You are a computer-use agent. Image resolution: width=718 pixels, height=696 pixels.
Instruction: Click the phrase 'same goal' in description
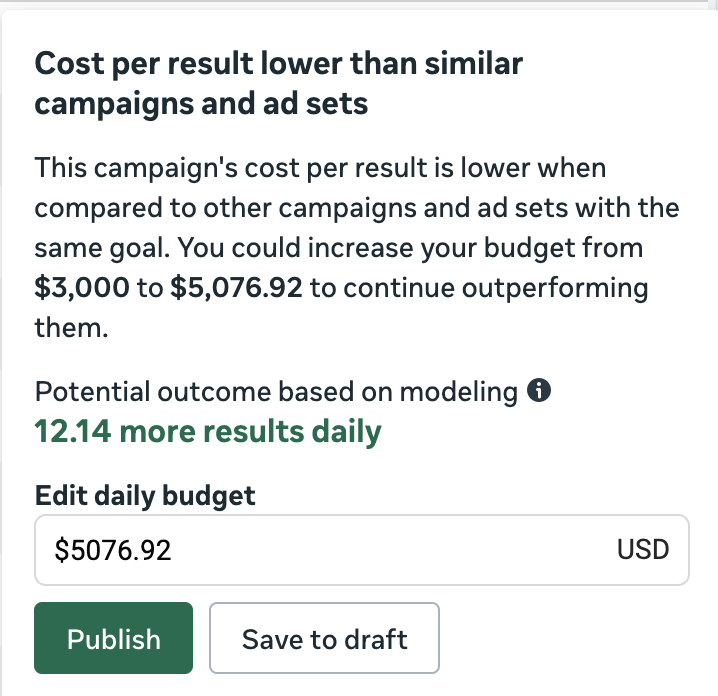click(x=102, y=248)
